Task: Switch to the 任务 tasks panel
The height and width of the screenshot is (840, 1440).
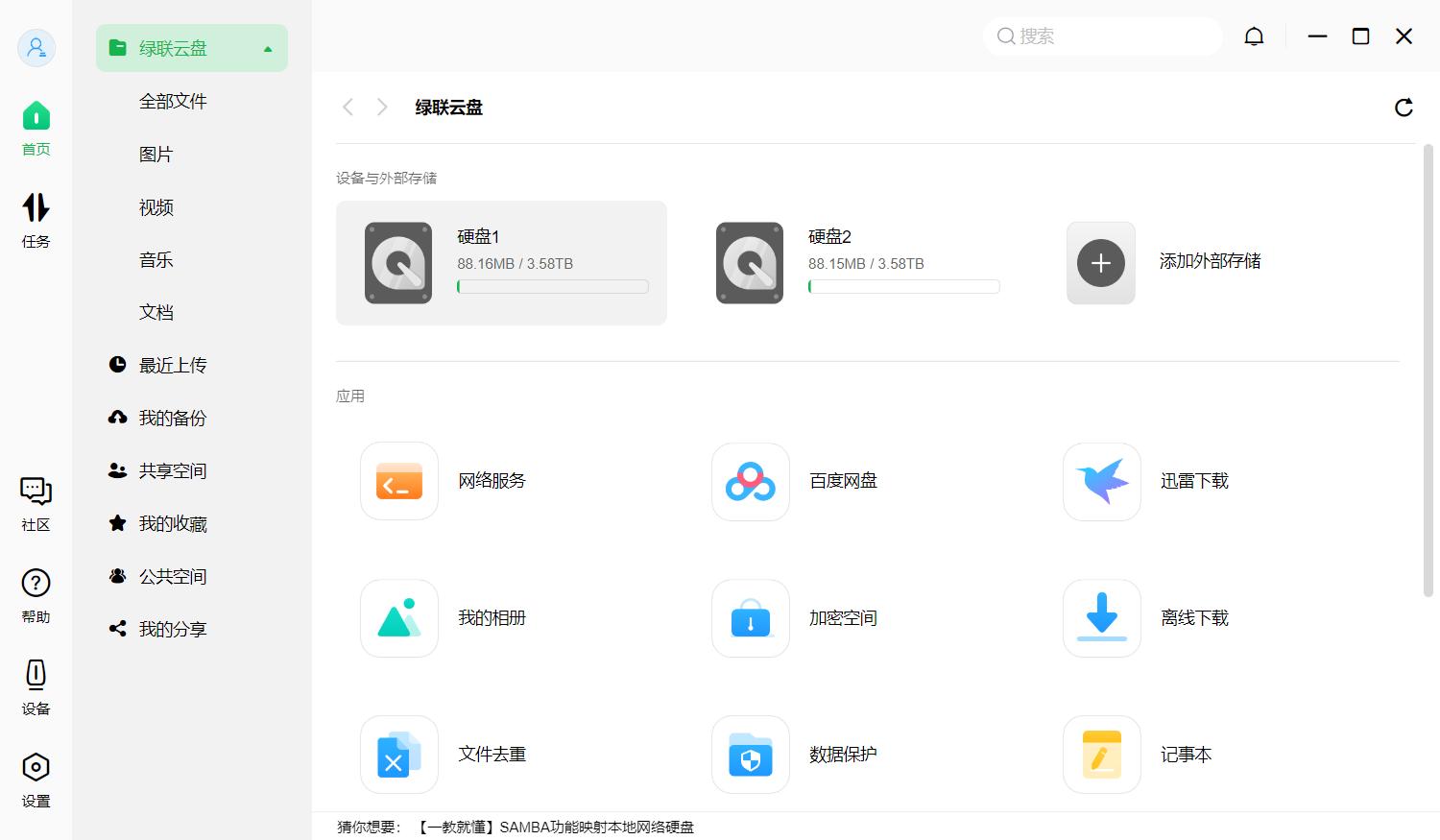Action: point(36,219)
